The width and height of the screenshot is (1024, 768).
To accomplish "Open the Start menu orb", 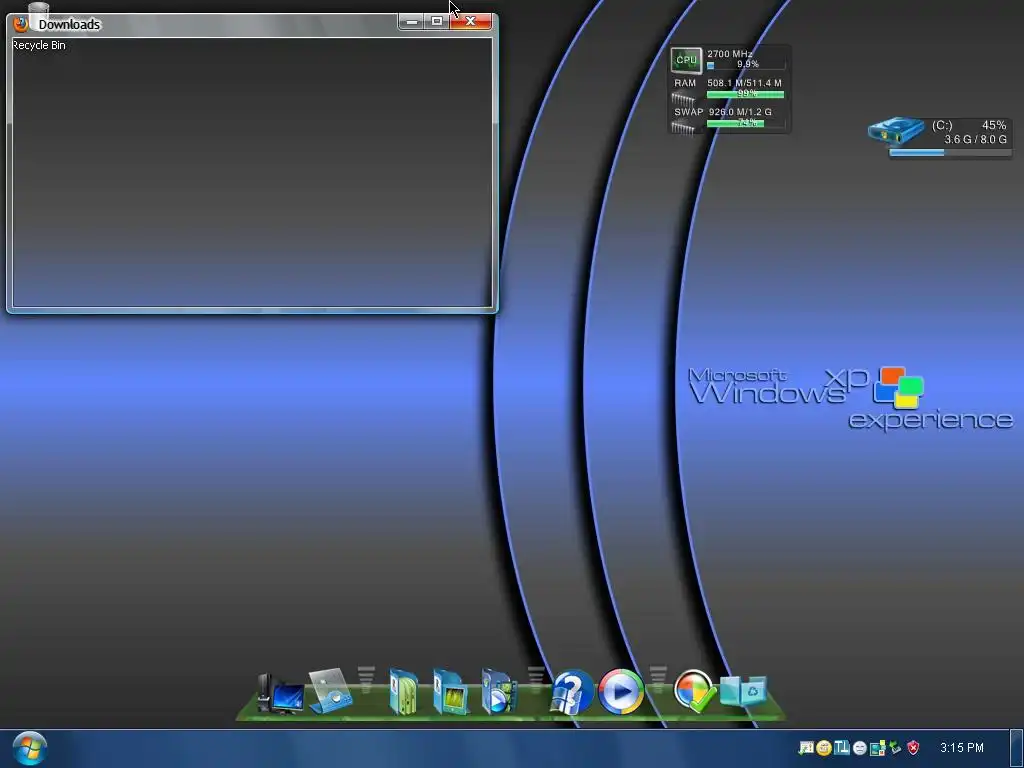I will (x=29, y=748).
